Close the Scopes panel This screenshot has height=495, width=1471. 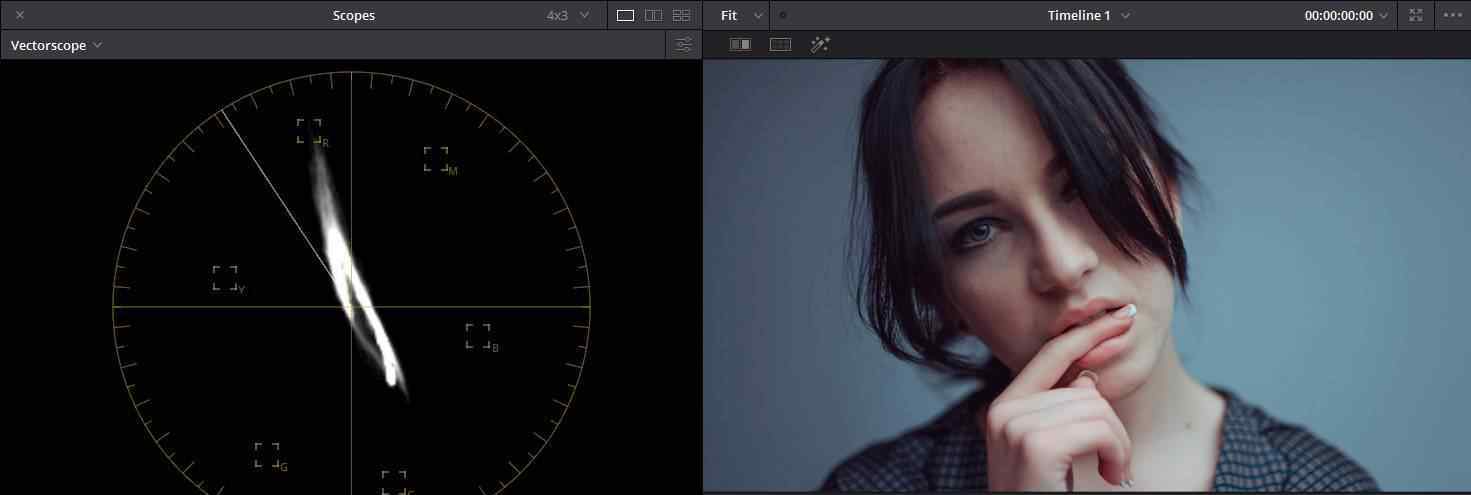point(20,15)
